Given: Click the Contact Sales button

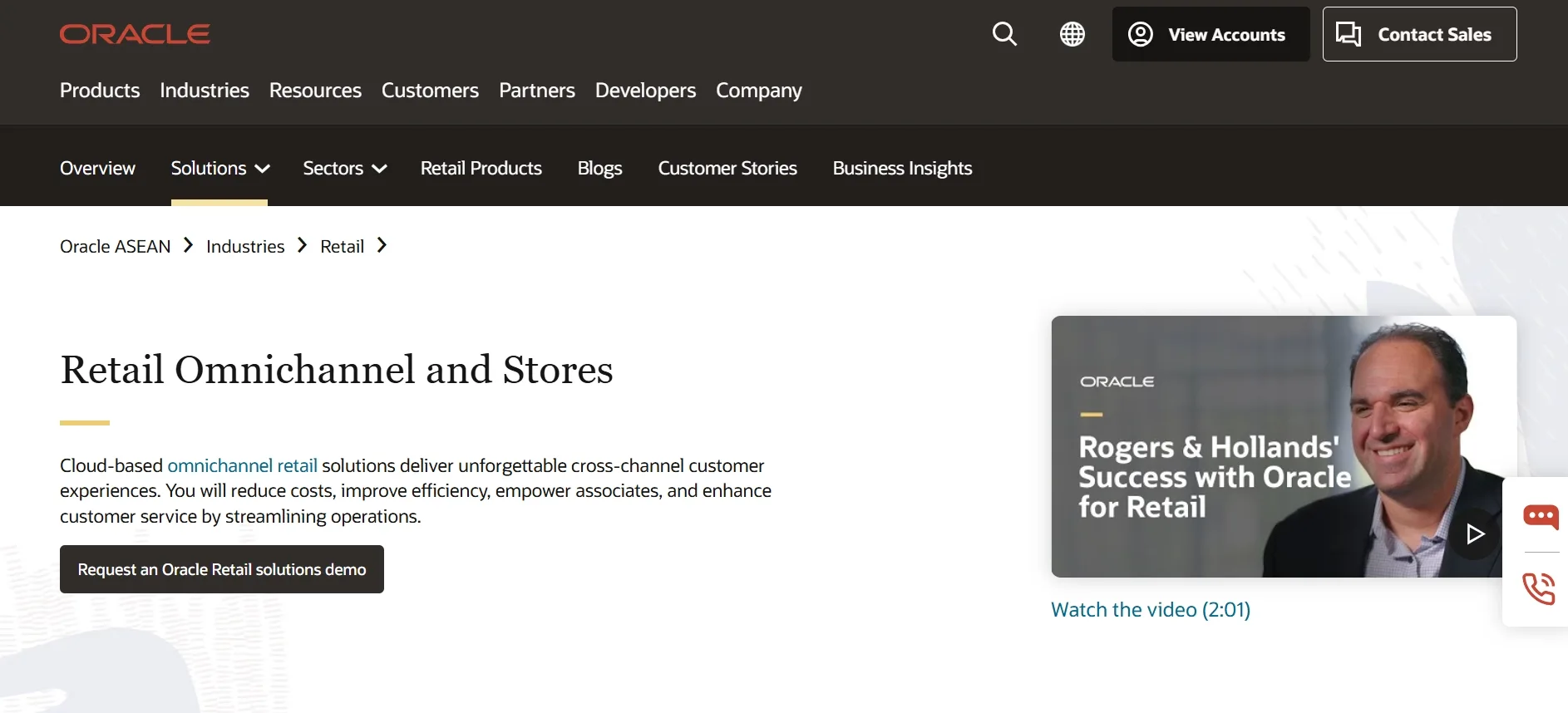Looking at the screenshot, I should point(1419,34).
